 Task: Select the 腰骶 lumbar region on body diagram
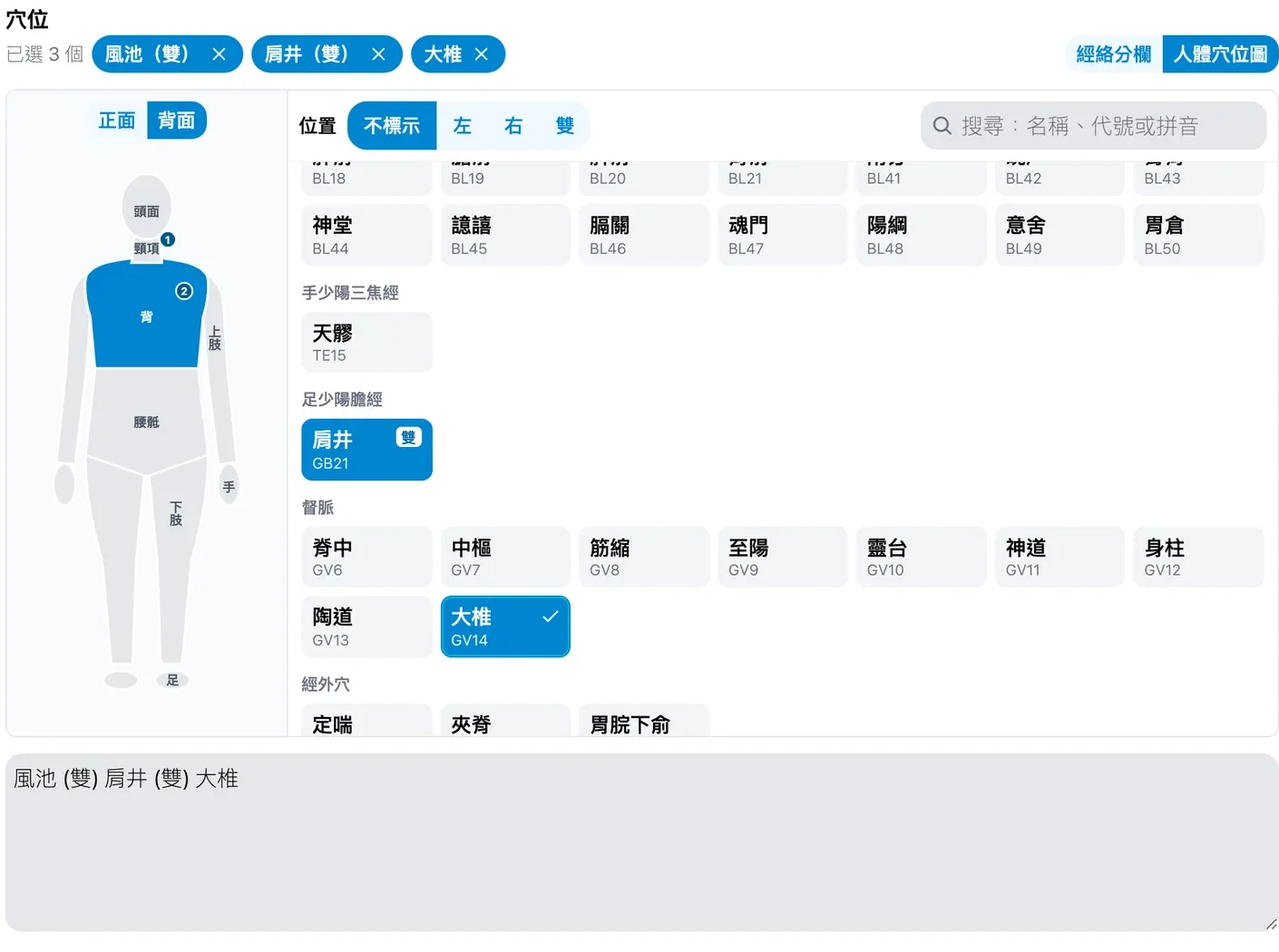[x=146, y=422]
